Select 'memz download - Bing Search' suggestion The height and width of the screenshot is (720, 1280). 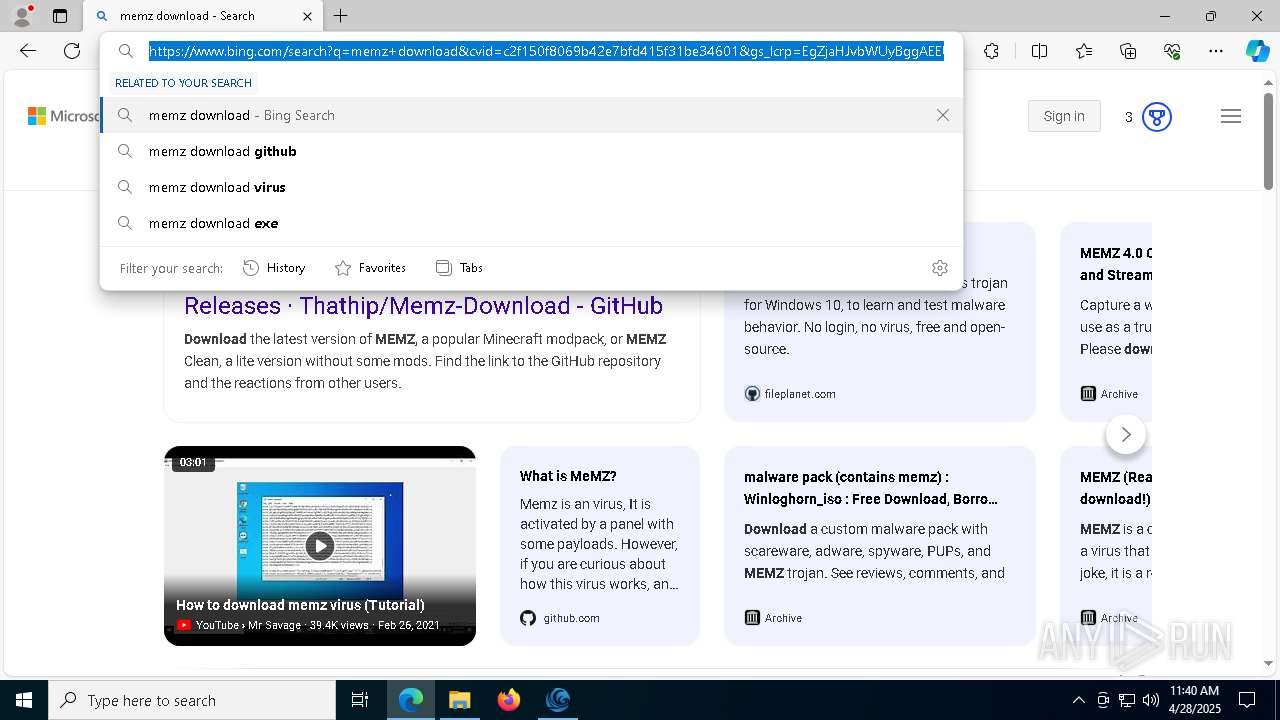click(x=531, y=115)
